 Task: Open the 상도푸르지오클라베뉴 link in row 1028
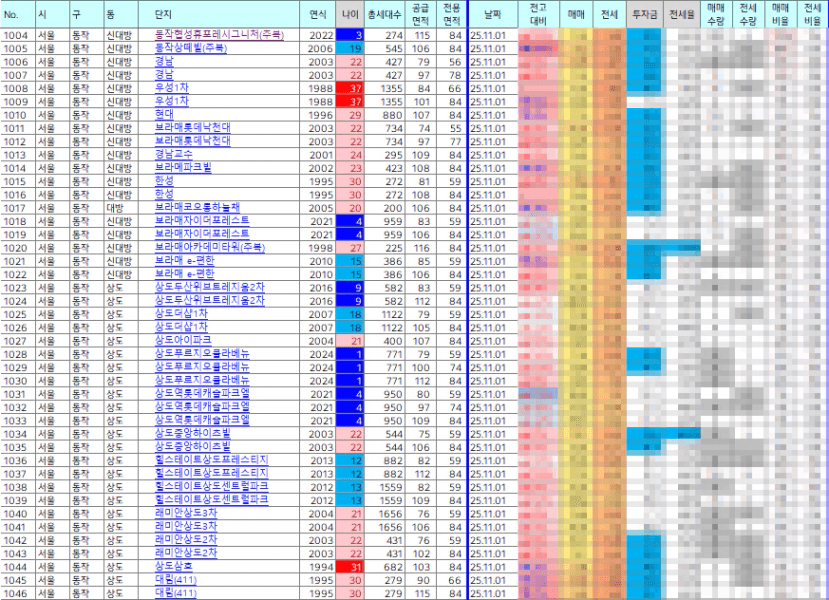(202, 354)
